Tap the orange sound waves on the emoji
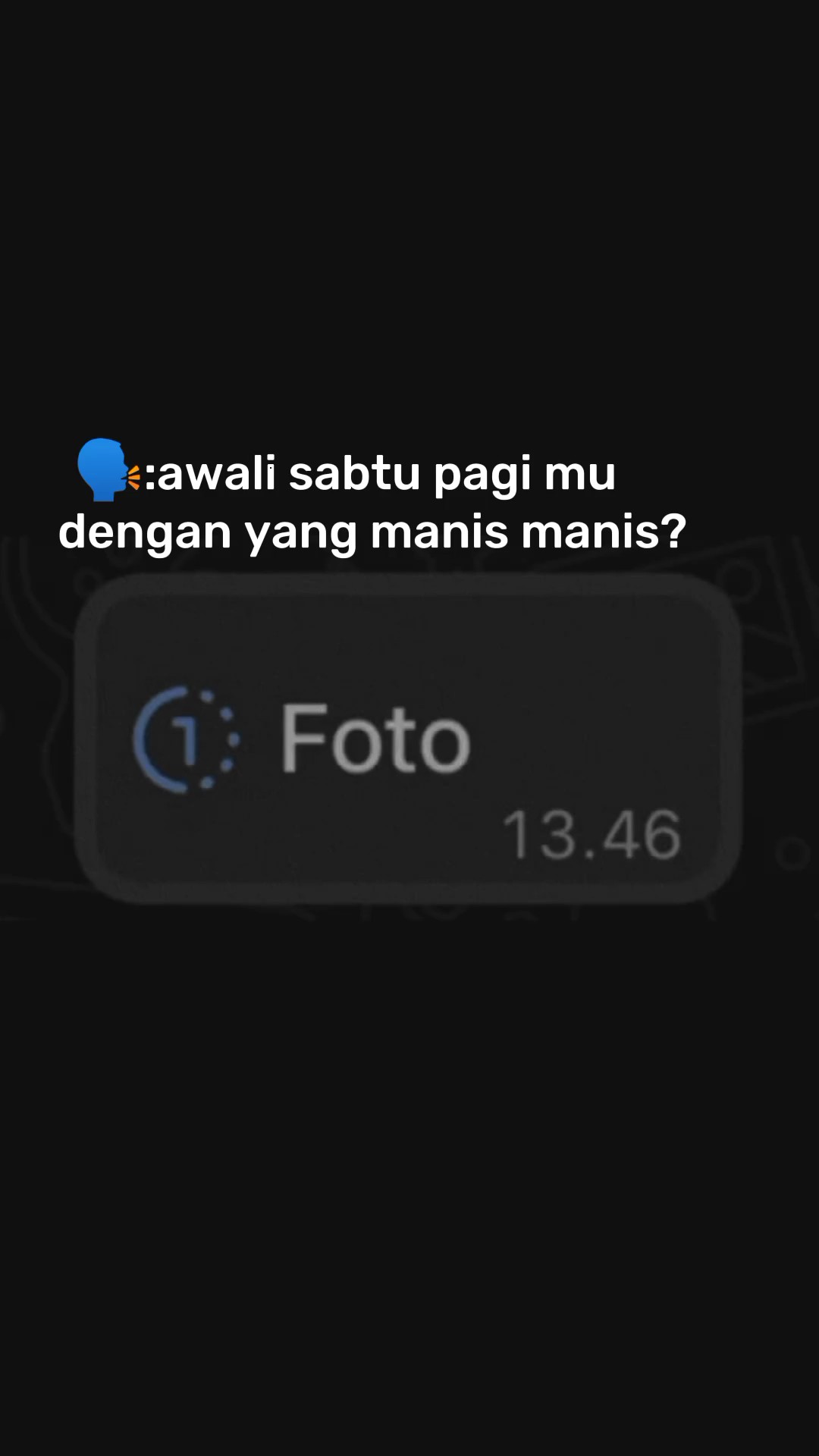The image size is (819, 1456). tap(133, 478)
